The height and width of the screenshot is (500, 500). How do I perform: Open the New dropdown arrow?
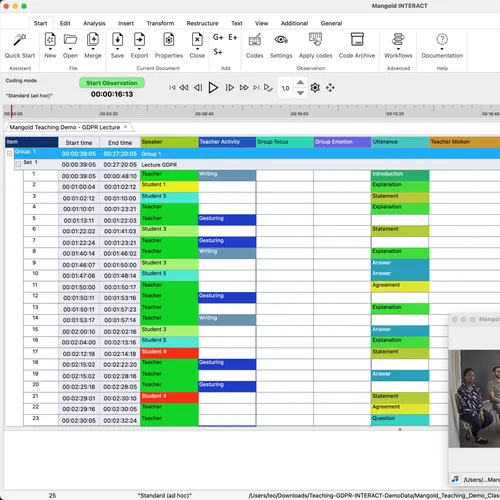[50, 49]
